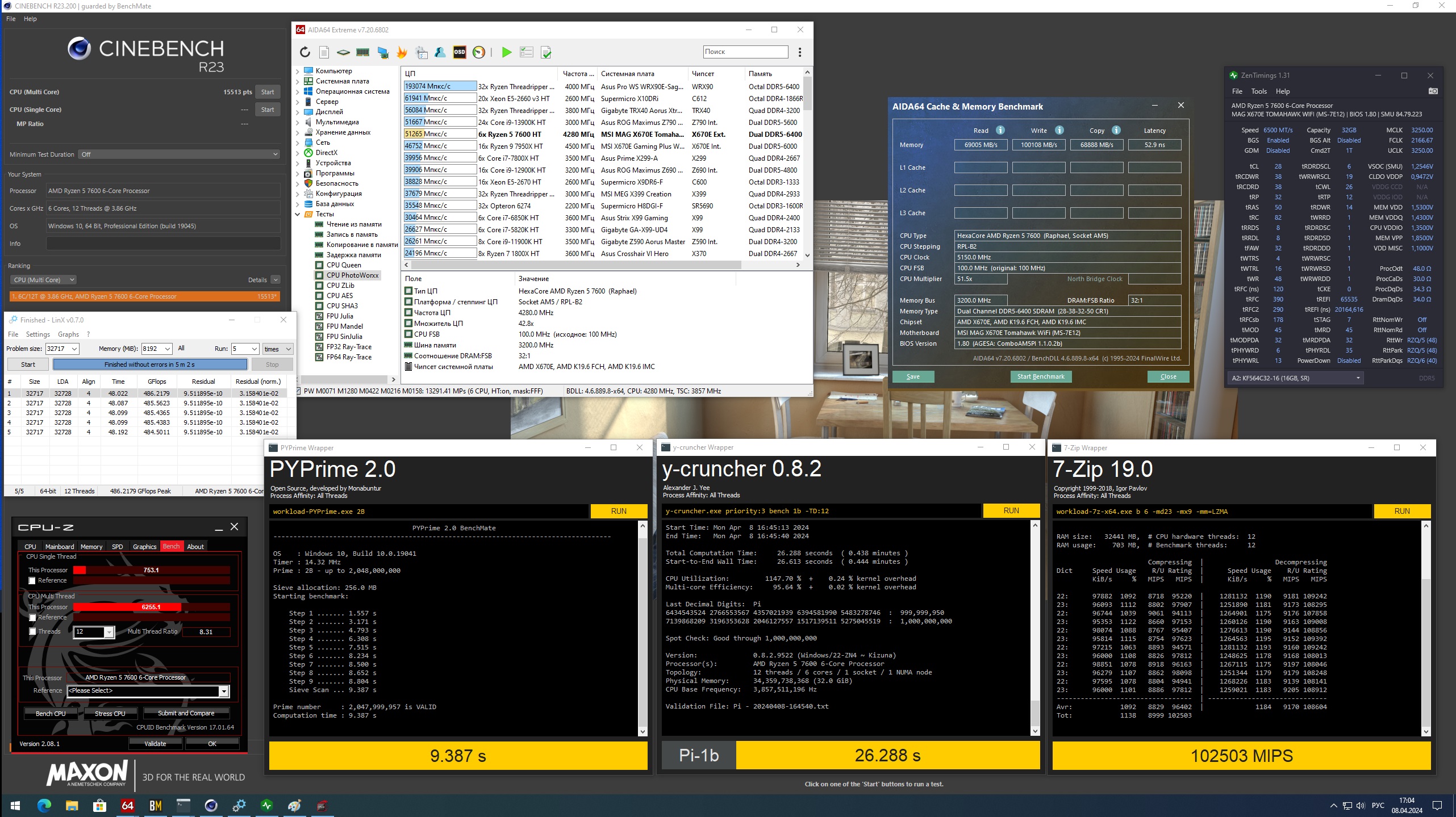Viewport: 1456px width, 817px height.
Task: Click ZenTimings screenshot camera icon
Action: [x=1433, y=91]
